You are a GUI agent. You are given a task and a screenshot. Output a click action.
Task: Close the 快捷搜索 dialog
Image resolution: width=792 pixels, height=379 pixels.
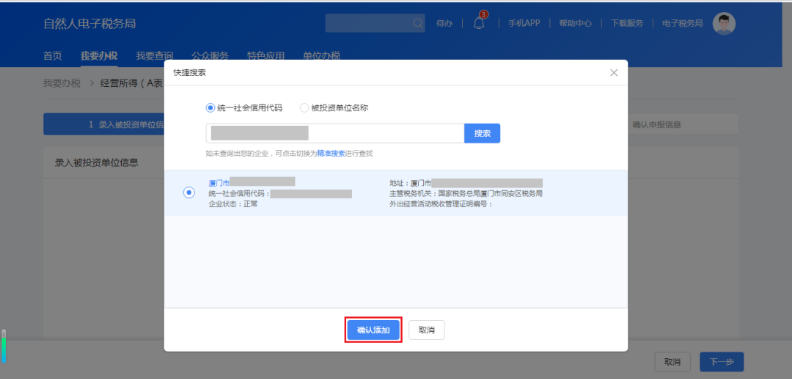pyautogui.click(x=614, y=73)
